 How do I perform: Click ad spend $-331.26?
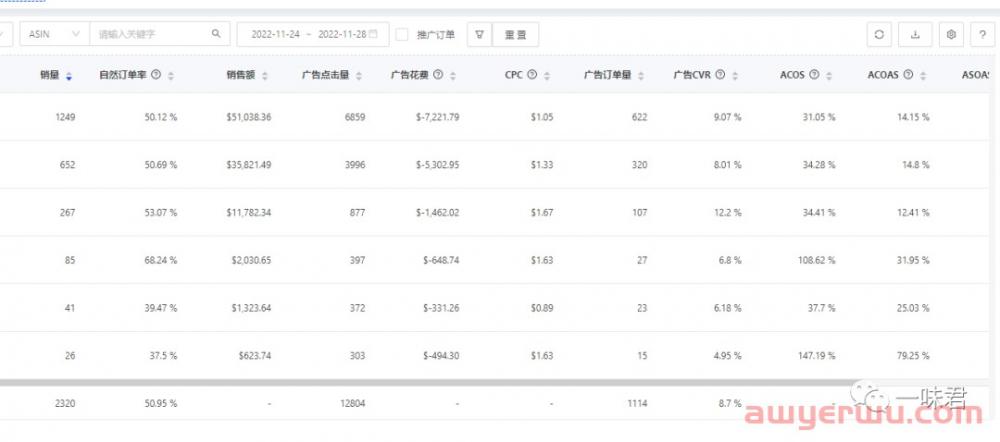pyautogui.click(x=441, y=308)
